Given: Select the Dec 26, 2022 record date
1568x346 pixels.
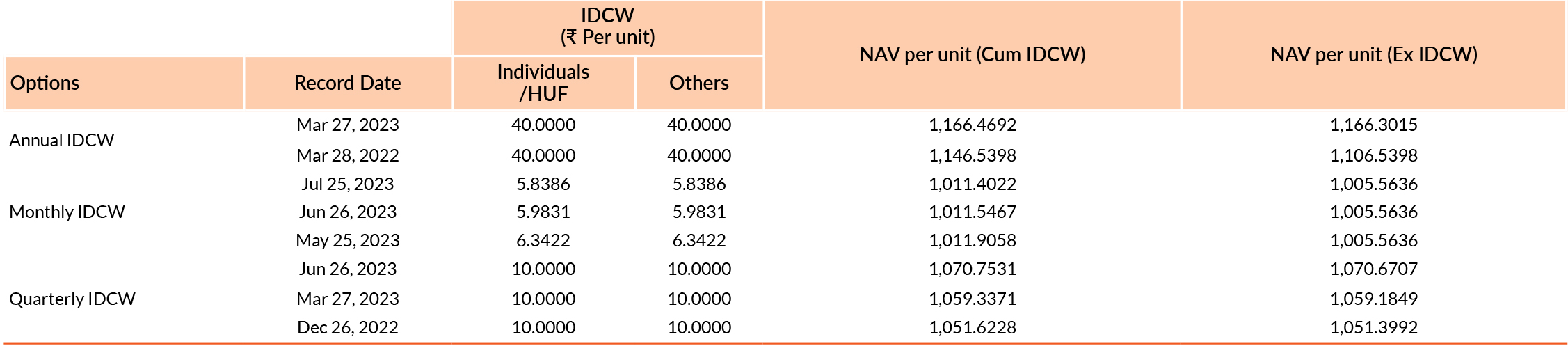Looking at the screenshot, I should click(347, 327).
